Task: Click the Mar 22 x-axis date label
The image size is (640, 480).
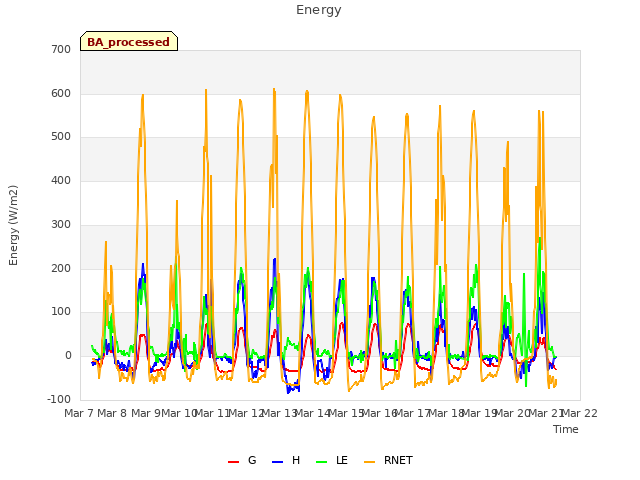Action: click(580, 413)
